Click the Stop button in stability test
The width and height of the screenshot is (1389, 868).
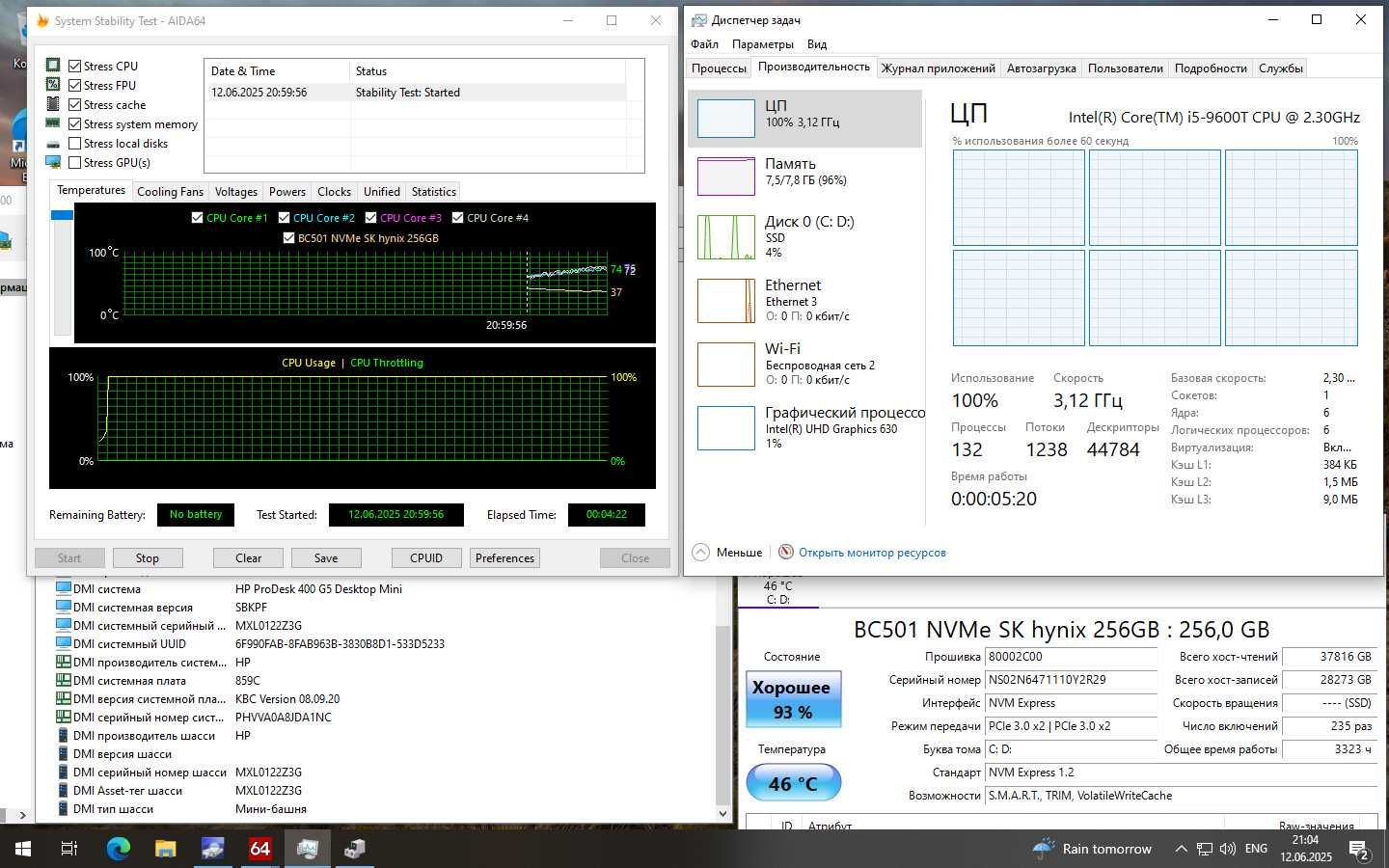148,557
